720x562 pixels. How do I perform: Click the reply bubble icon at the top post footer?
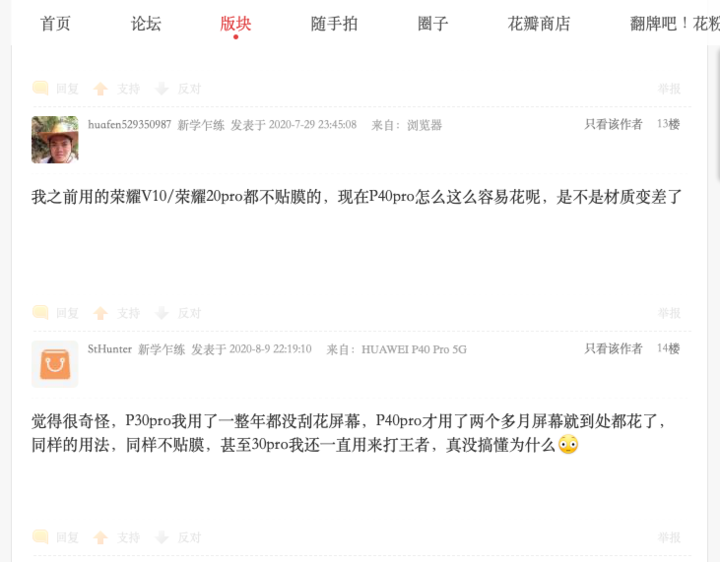40,88
